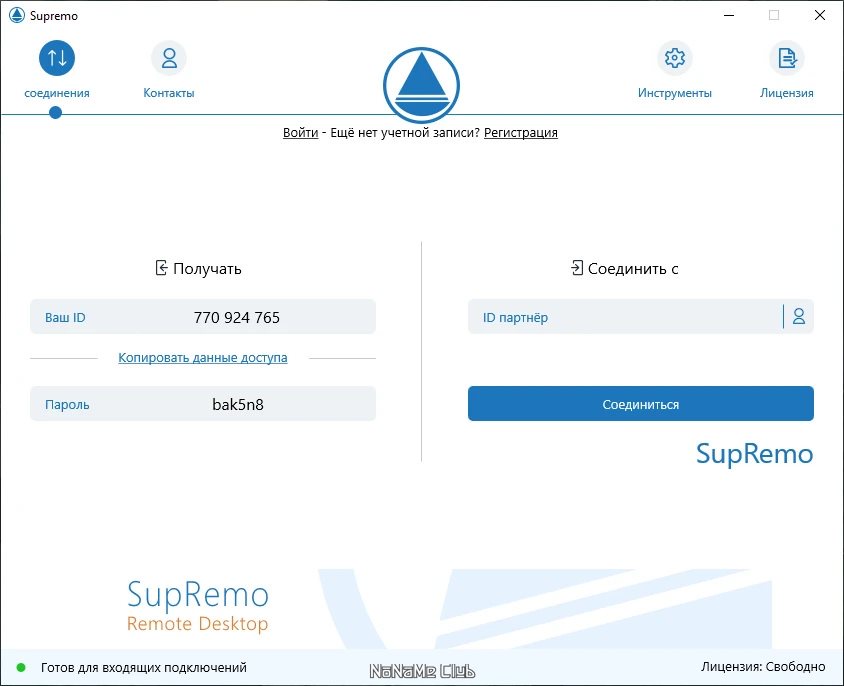The height and width of the screenshot is (686, 844).
Task: Click the Войти link
Action: click(300, 132)
